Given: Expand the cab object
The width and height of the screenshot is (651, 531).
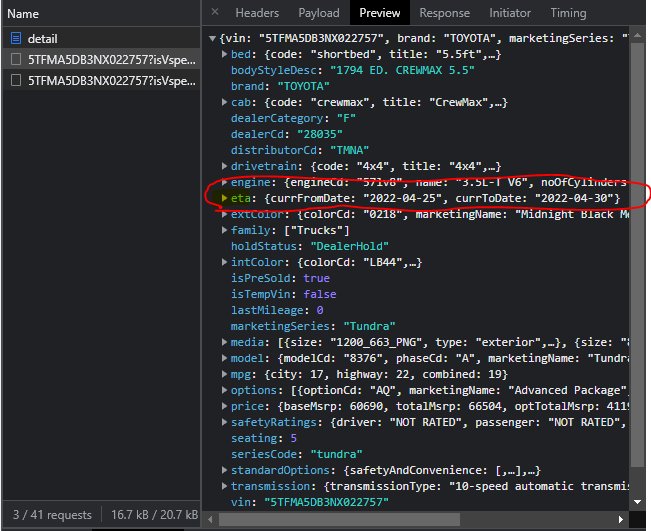Looking at the screenshot, I should [x=224, y=102].
